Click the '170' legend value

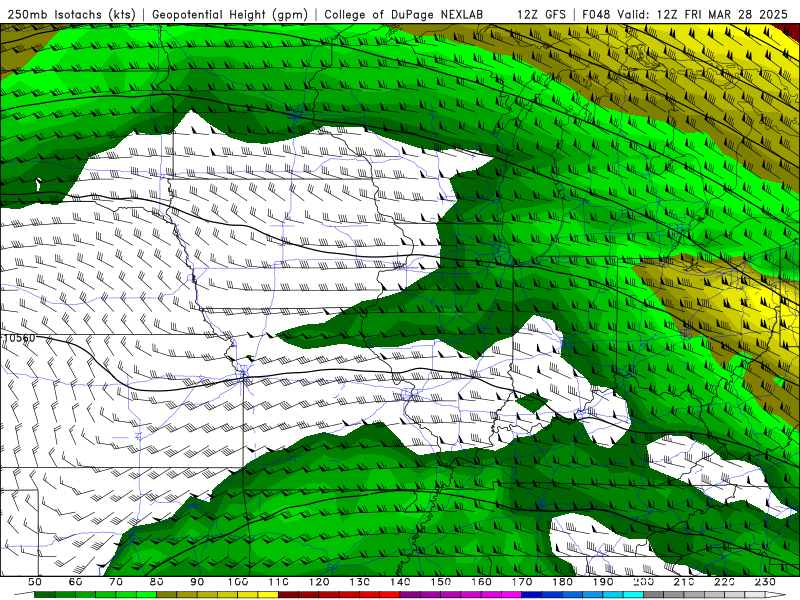pyautogui.click(x=521, y=582)
